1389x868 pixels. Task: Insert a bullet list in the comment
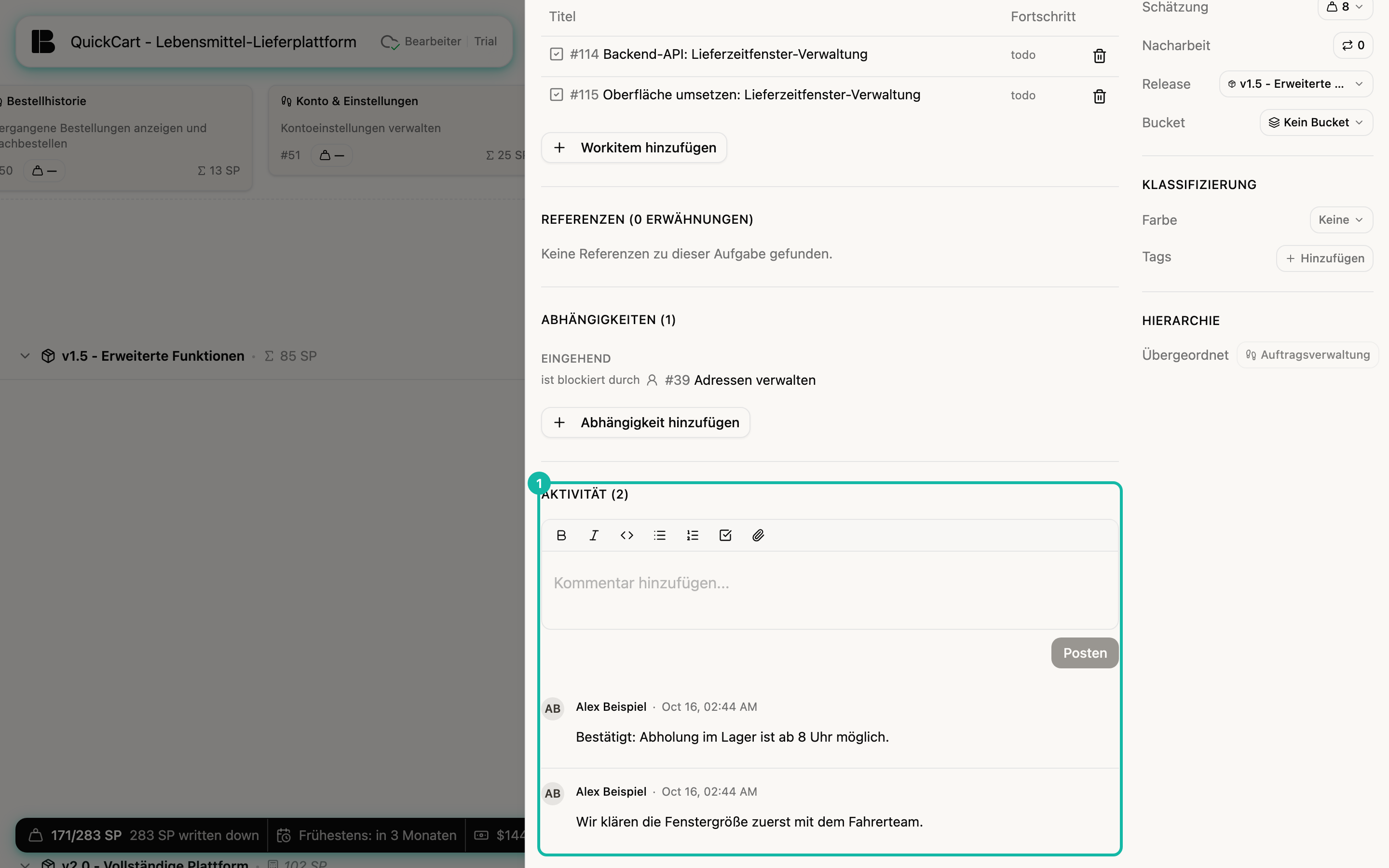pyautogui.click(x=659, y=535)
